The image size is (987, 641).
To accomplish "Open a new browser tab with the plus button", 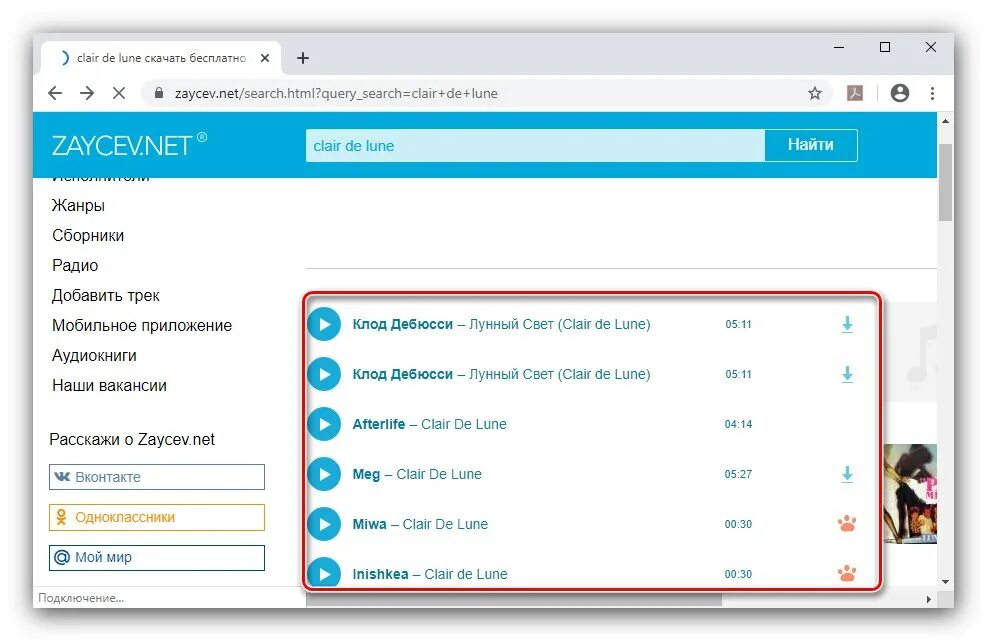I will pos(303,58).
